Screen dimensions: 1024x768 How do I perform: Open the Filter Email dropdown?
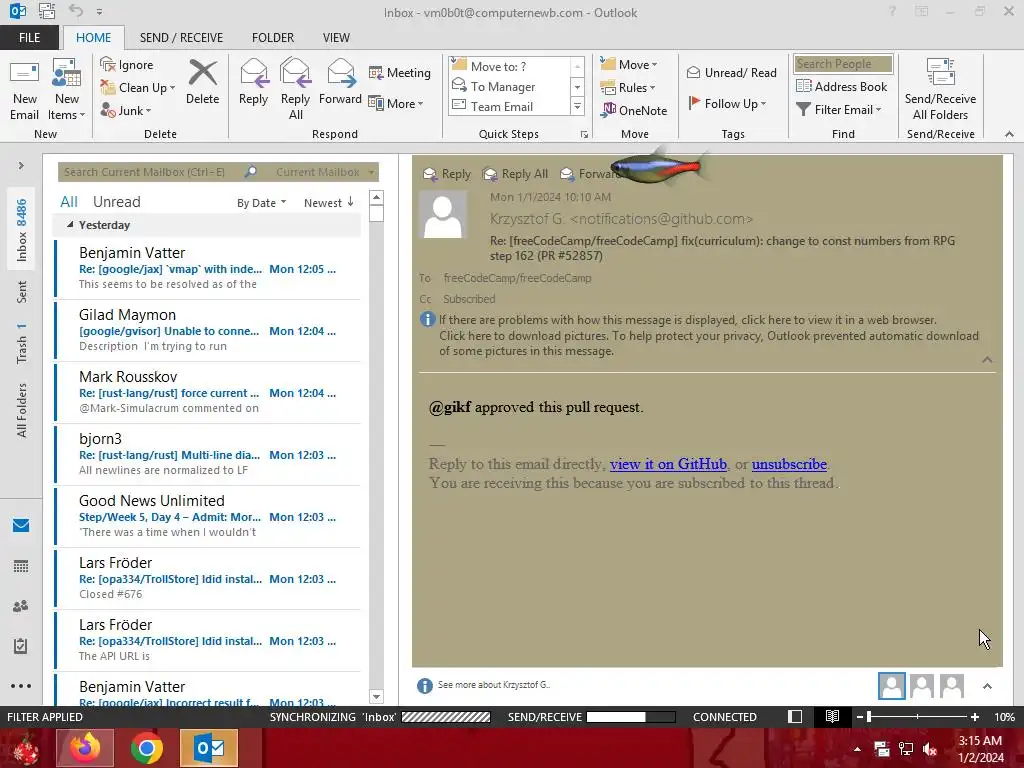839,110
